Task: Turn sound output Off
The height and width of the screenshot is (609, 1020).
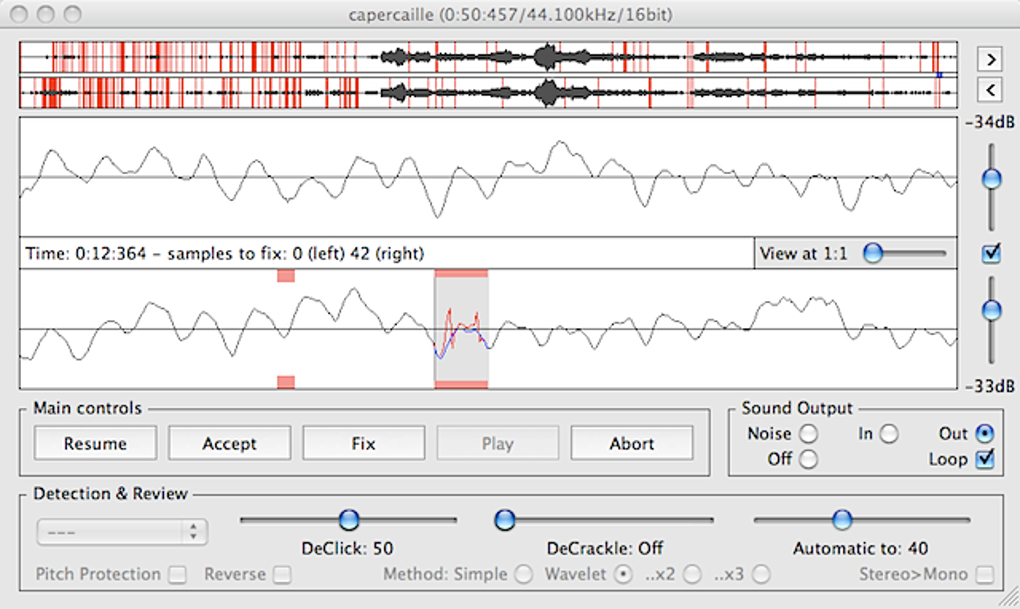Action: (x=808, y=459)
